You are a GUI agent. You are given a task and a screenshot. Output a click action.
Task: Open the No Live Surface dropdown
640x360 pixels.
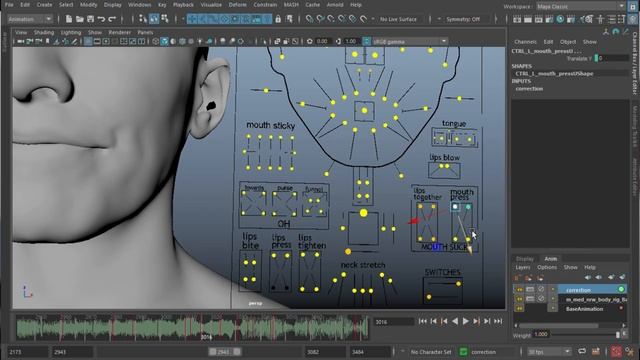click(398, 19)
